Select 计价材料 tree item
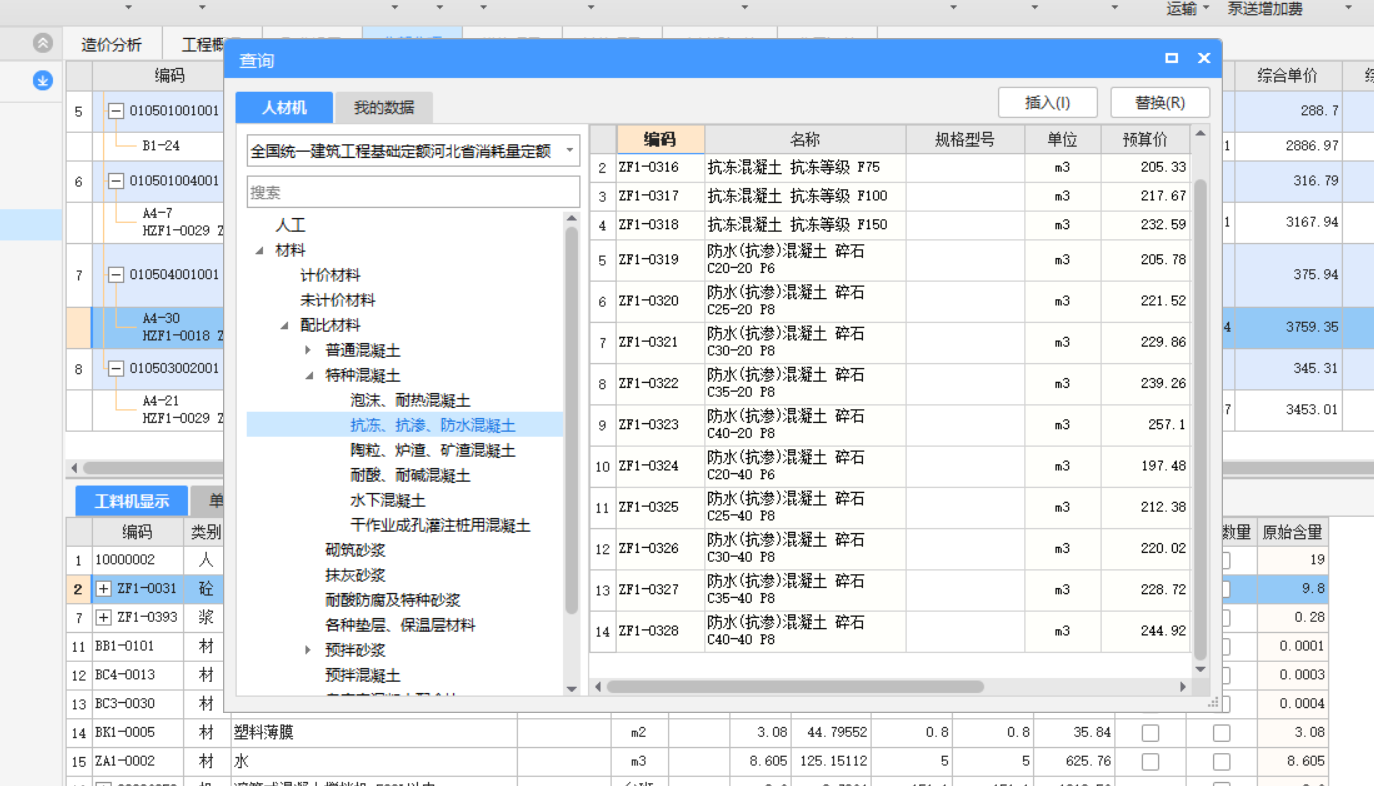This screenshot has height=786, width=1374. [330, 276]
